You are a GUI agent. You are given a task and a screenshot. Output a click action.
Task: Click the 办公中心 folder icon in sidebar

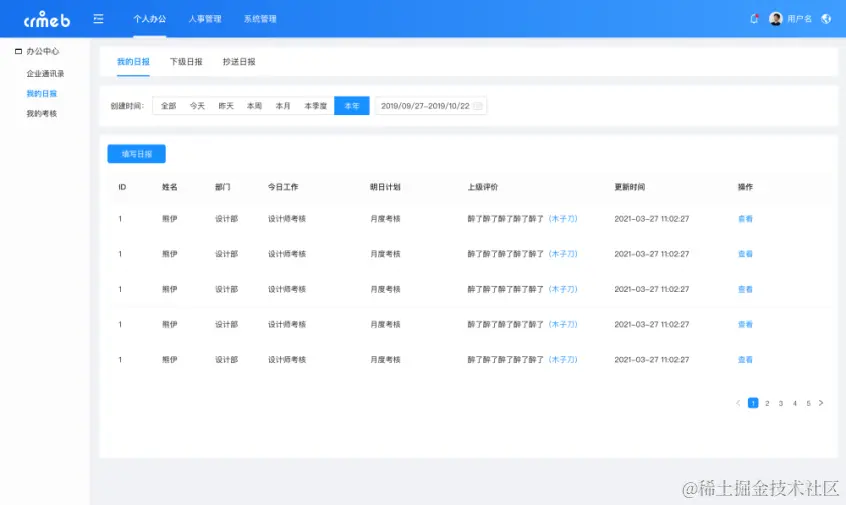18,51
